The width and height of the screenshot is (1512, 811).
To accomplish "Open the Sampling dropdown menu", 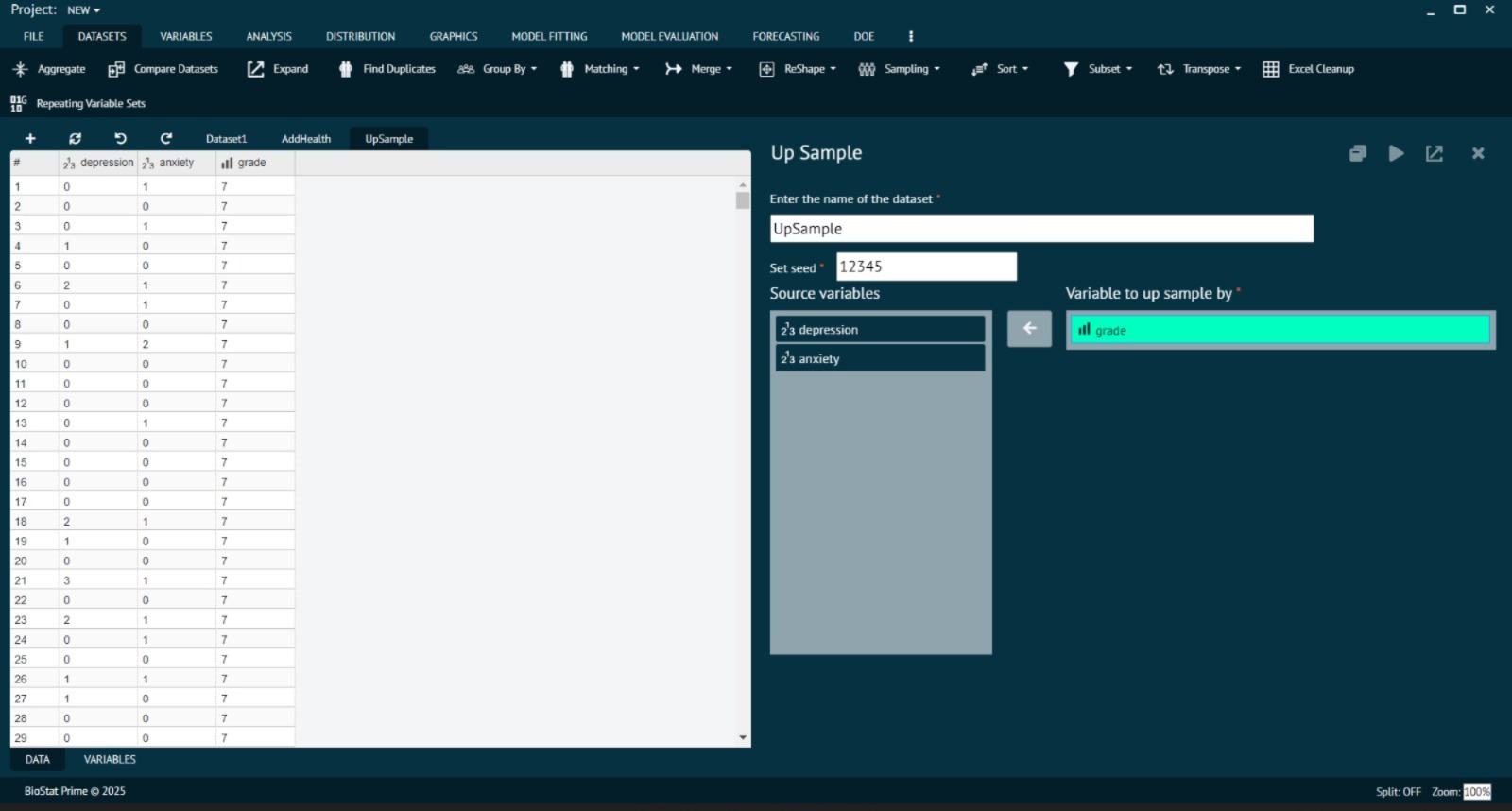I will click(900, 69).
